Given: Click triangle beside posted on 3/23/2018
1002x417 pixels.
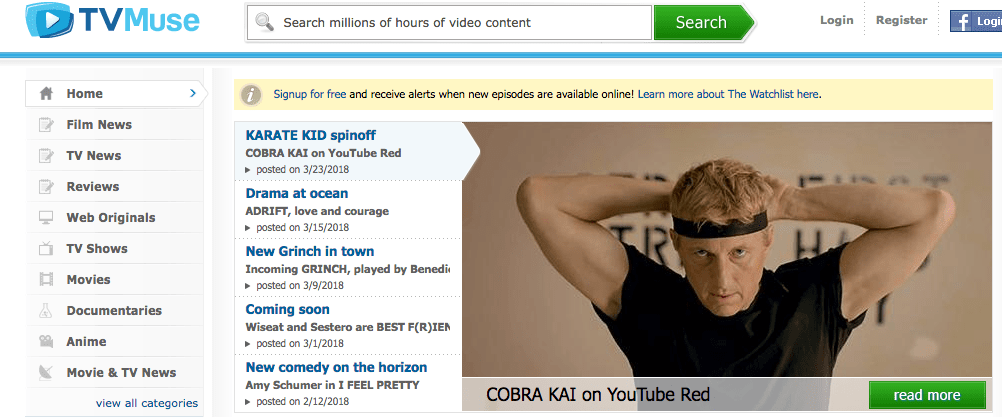Looking at the screenshot, I should click(x=249, y=170).
